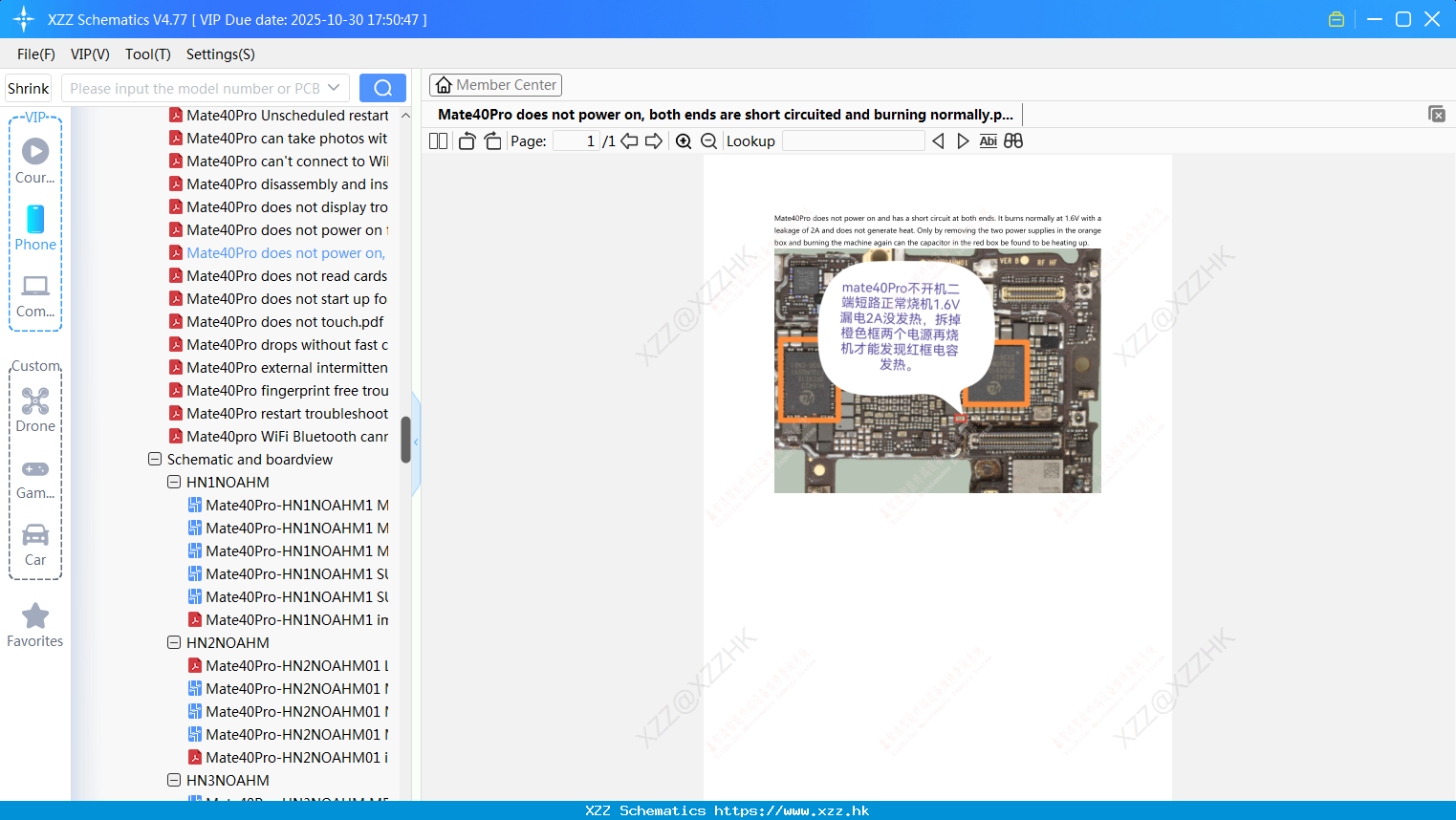The height and width of the screenshot is (820, 1456).
Task: Click the tree vertical scrollbar thumb
Action: click(x=405, y=440)
